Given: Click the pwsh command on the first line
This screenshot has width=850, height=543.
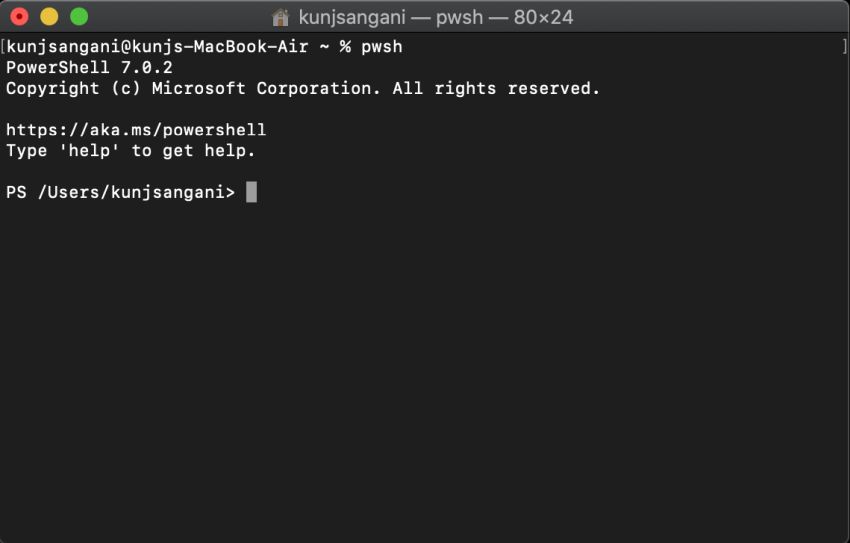Looking at the screenshot, I should tap(382, 47).
